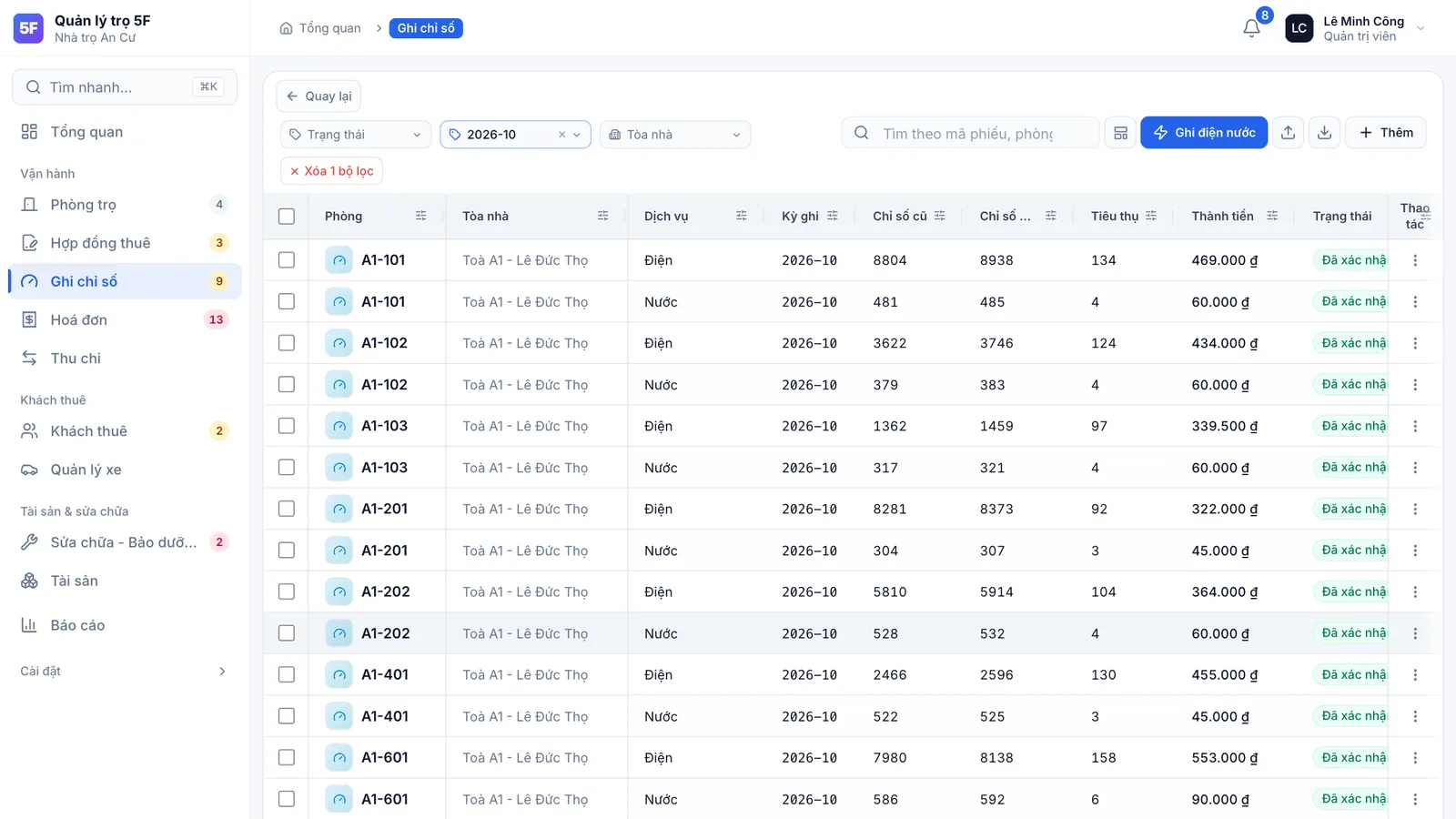Focus the Tìm nhanh search box
Image resolution: width=1456 pixels, height=819 pixels.
tap(125, 87)
